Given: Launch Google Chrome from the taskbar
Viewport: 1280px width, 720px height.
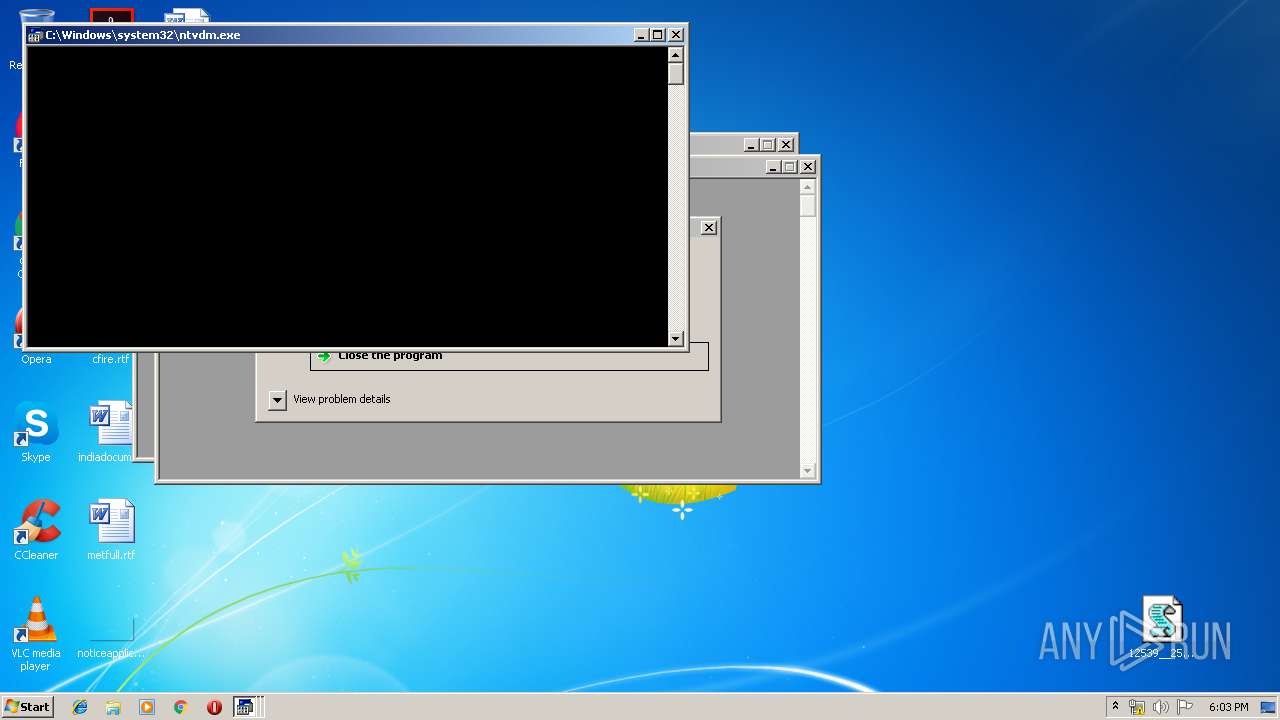Looking at the screenshot, I should click(x=180, y=707).
